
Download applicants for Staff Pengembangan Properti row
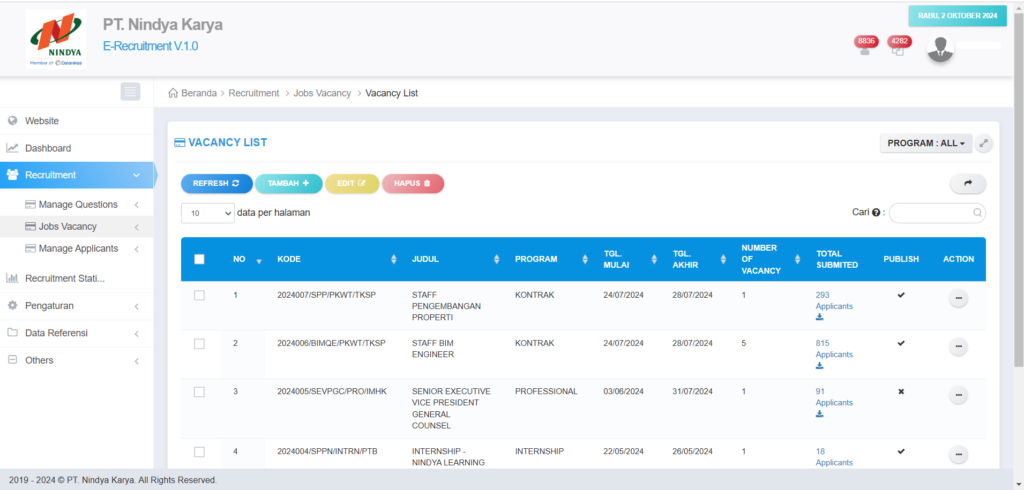(820, 317)
